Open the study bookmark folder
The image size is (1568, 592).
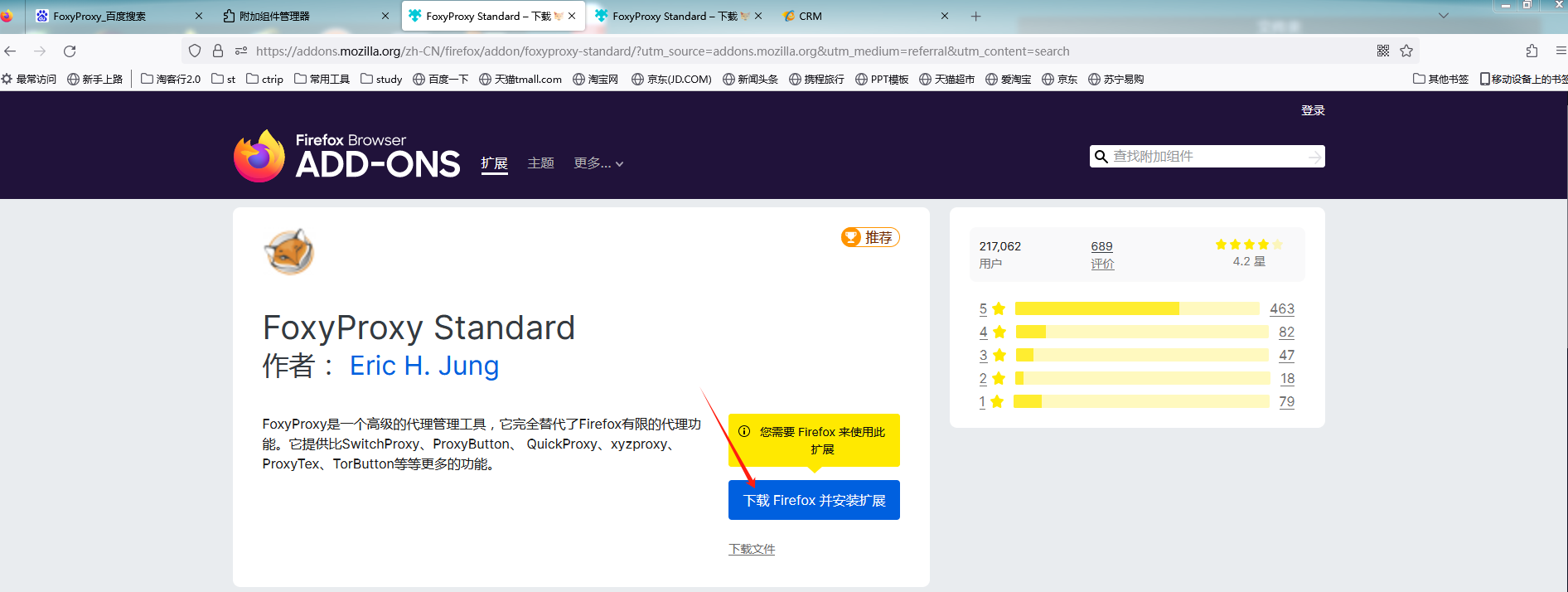[x=381, y=80]
